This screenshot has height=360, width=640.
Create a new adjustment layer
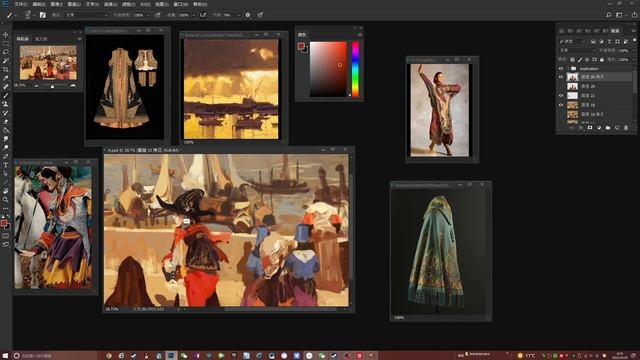pyautogui.click(x=599, y=128)
